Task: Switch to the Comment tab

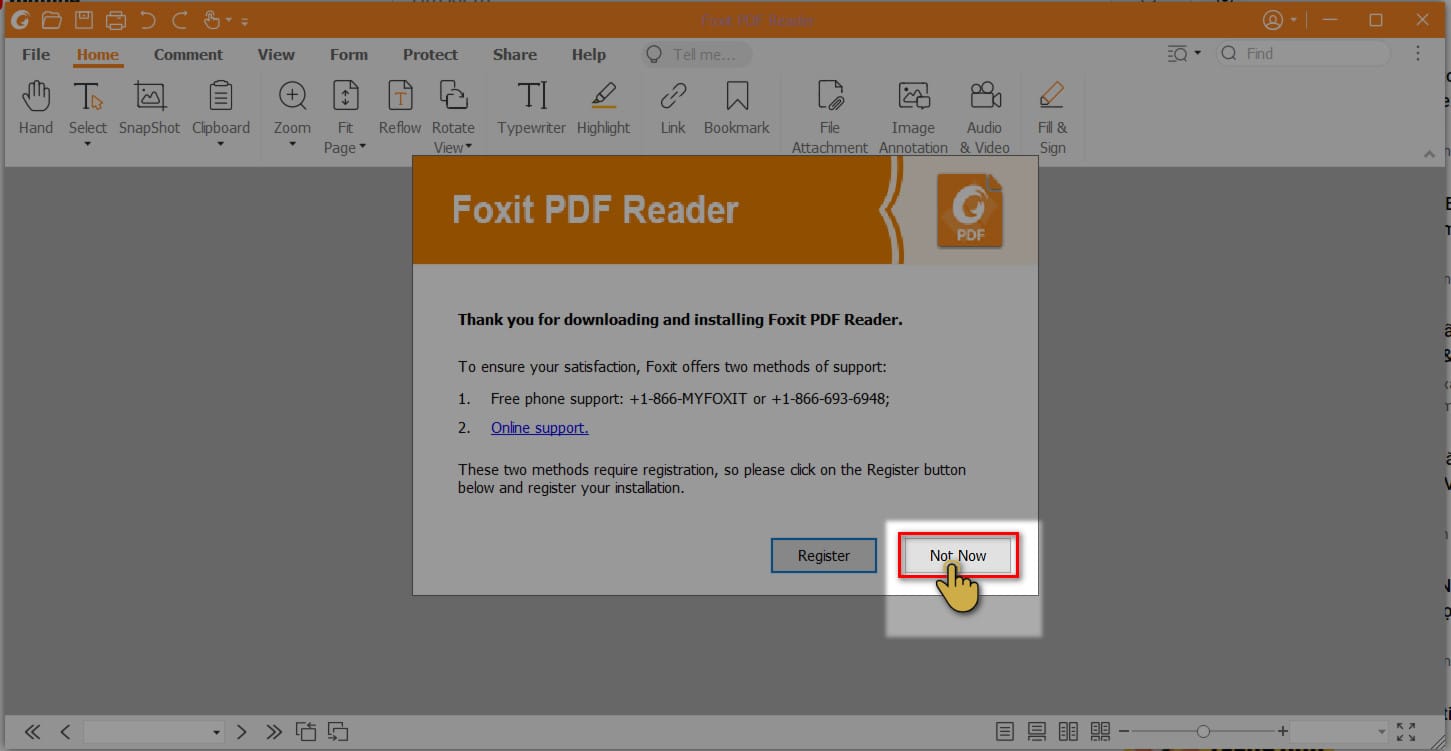Action: click(x=188, y=55)
